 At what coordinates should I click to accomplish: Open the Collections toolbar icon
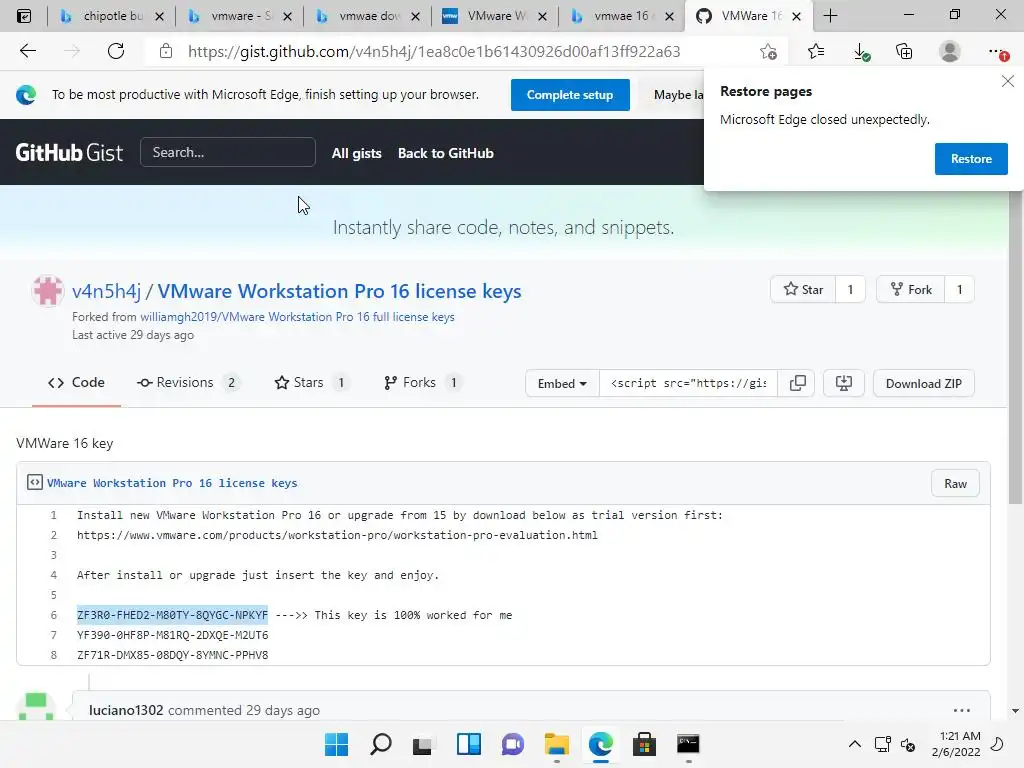[904, 52]
